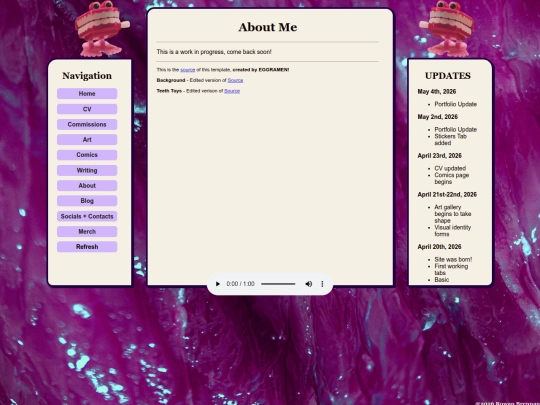Open the Writing page

[x=87, y=170]
